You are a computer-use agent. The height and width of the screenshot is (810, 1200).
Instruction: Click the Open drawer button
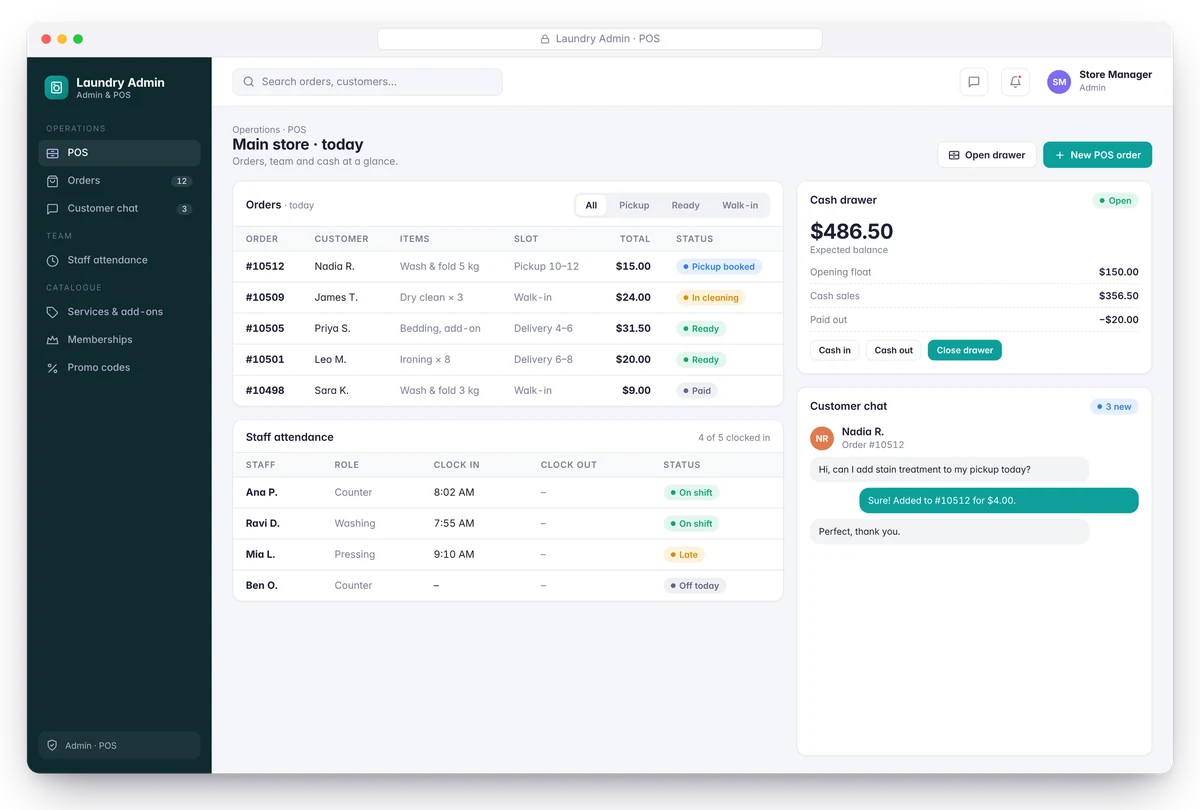[987, 155]
